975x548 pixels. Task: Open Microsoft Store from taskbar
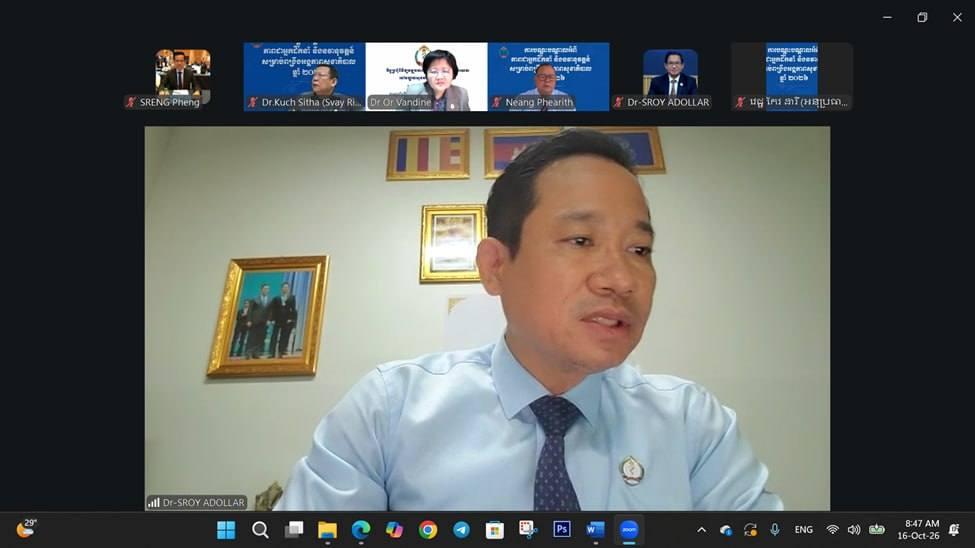494,530
